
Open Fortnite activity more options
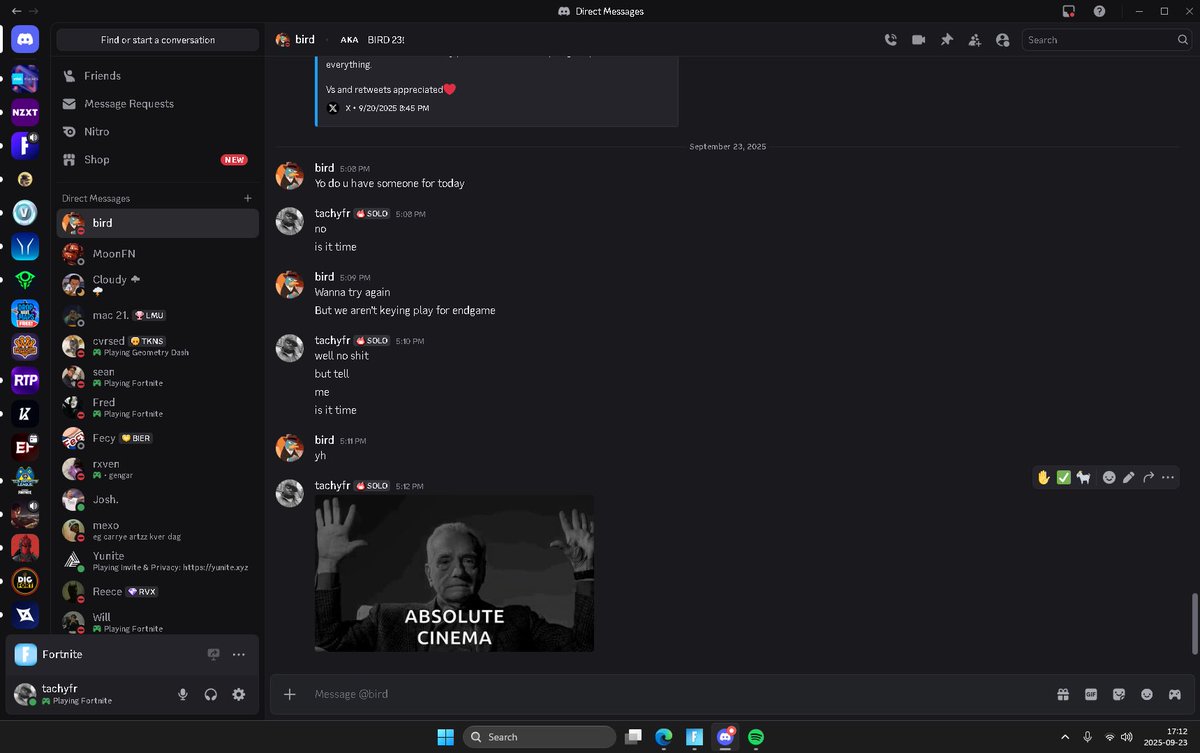[x=238, y=654]
